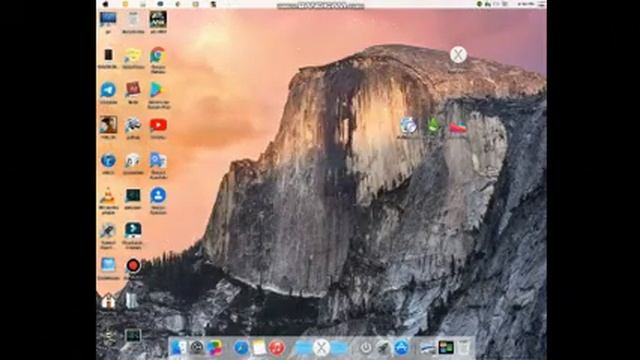Open the dark gray System Preferences-style dock icon

tap(197, 348)
